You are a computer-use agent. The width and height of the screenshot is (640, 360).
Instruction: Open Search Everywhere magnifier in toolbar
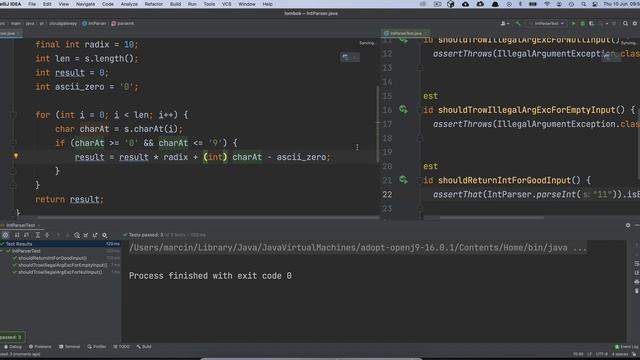(x=625, y=24)
